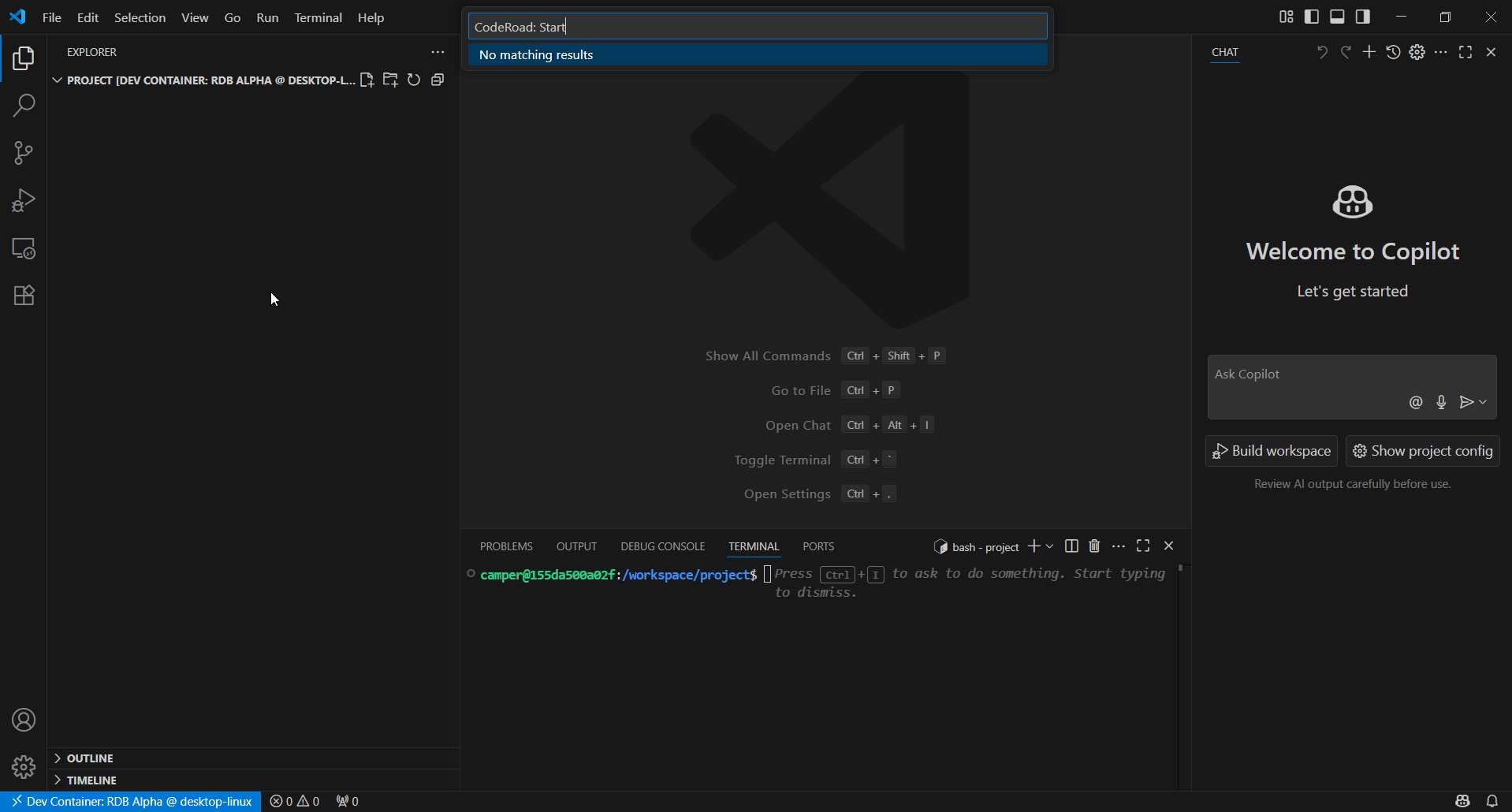Image resolution: width=1512 pixels, height=812 pixels.
Task: Click the command palette input box
Action: [x=758, y=26]
